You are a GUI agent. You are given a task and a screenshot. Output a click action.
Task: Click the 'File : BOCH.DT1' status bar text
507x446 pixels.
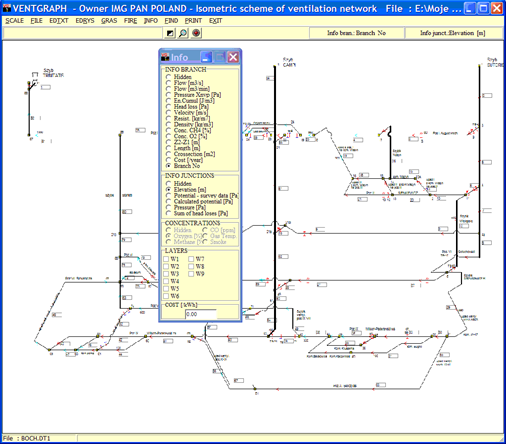26,438
